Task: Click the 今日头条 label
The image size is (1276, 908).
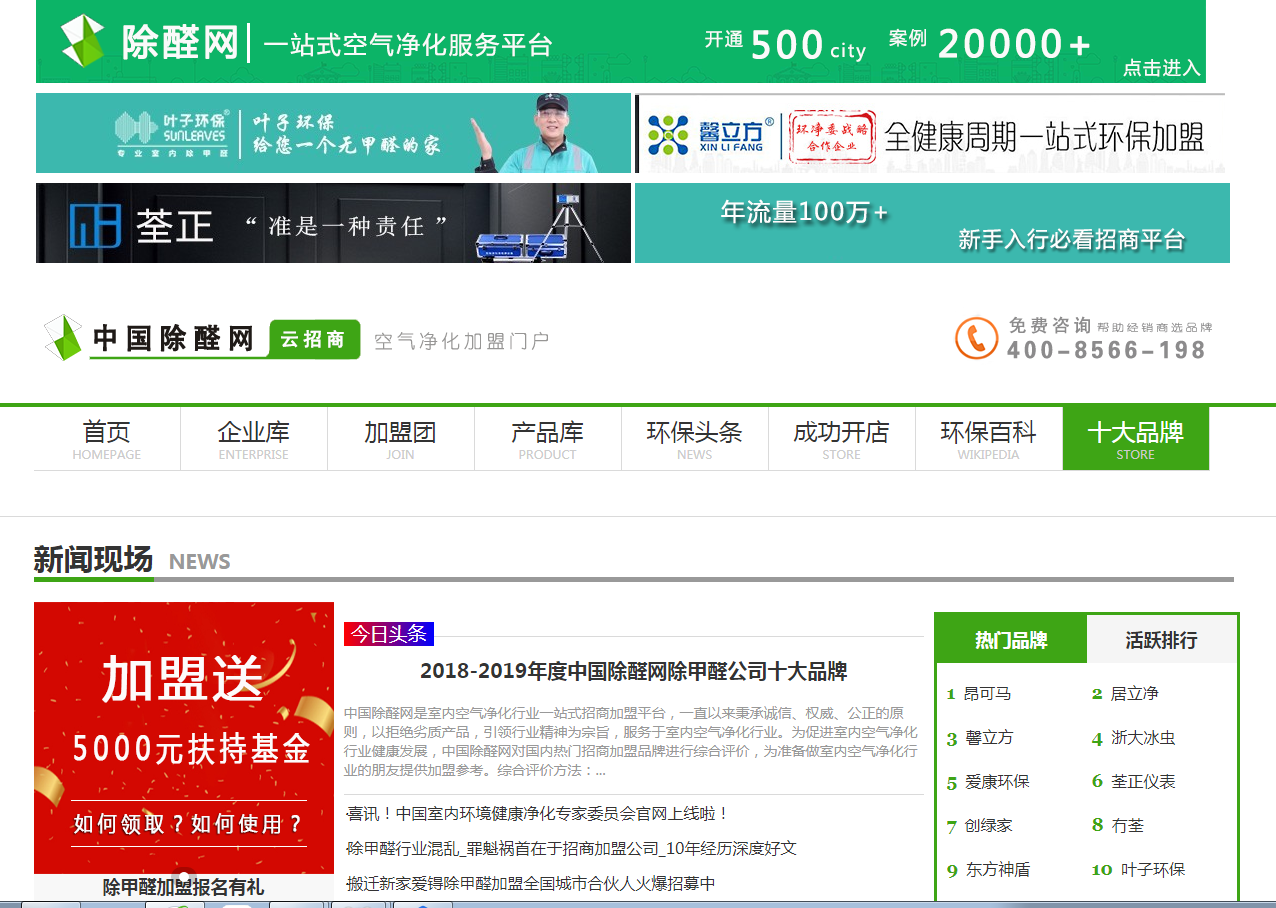Action: [389, 634]
